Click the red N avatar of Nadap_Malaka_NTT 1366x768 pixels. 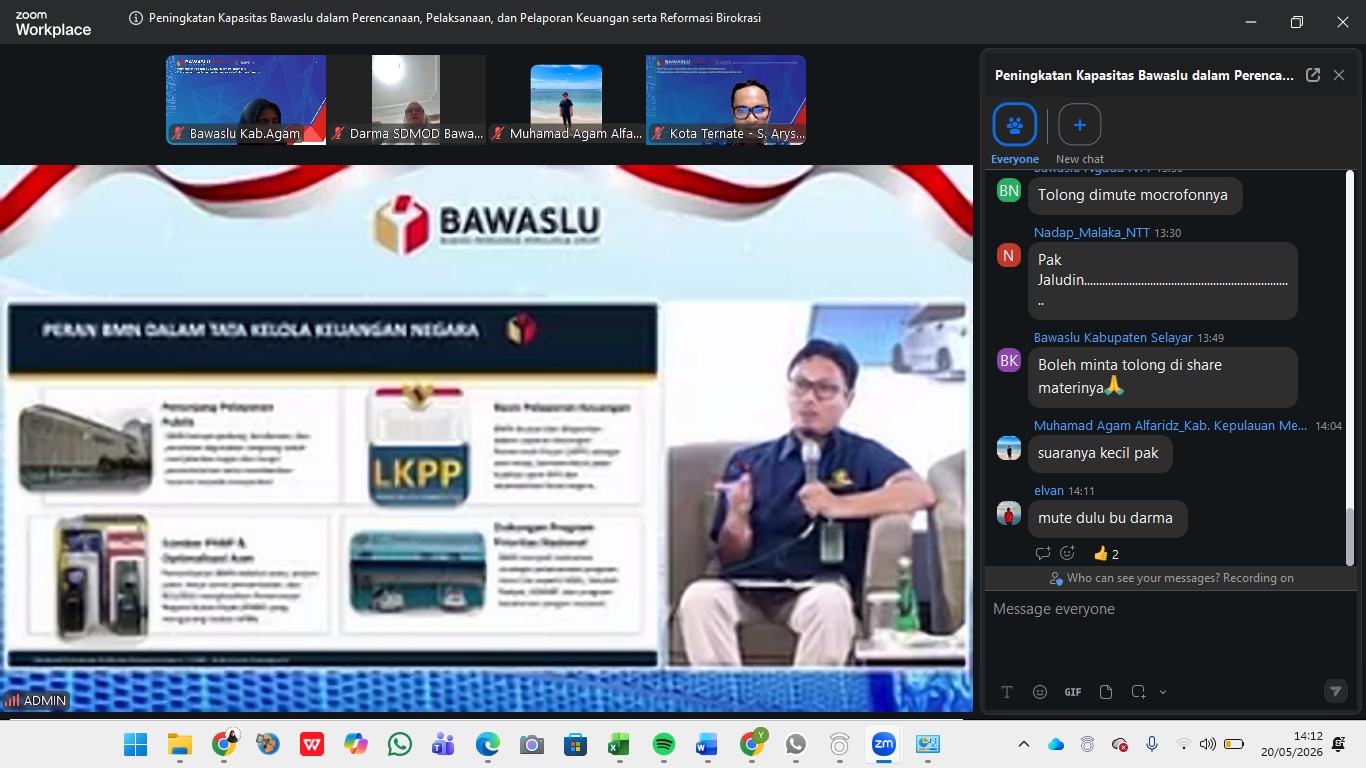click(1009, 255)
